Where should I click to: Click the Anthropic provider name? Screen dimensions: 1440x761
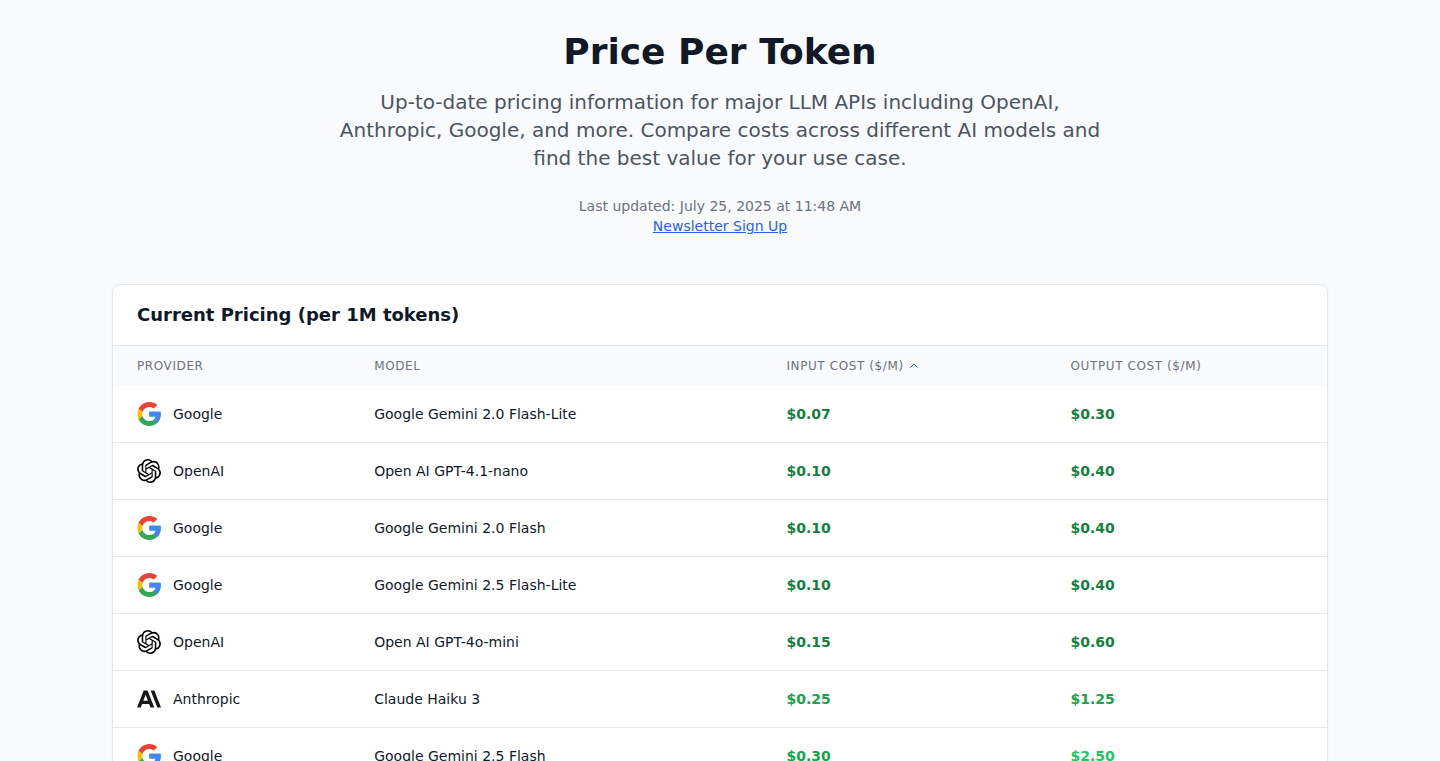point(206,699)
